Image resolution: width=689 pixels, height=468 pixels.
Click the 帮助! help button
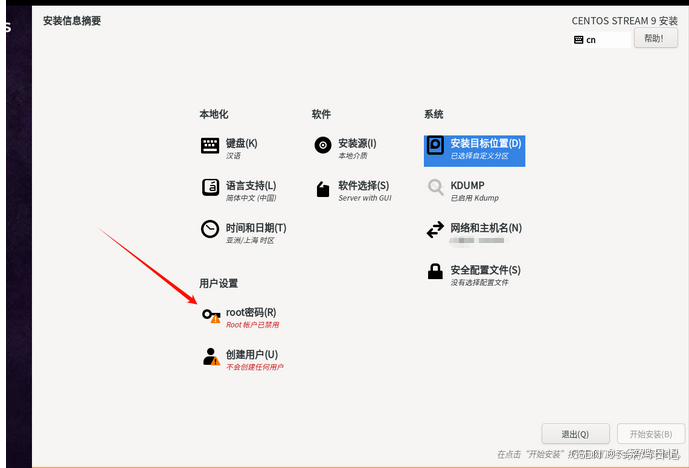pyautogui.click(x=656, y=39)
